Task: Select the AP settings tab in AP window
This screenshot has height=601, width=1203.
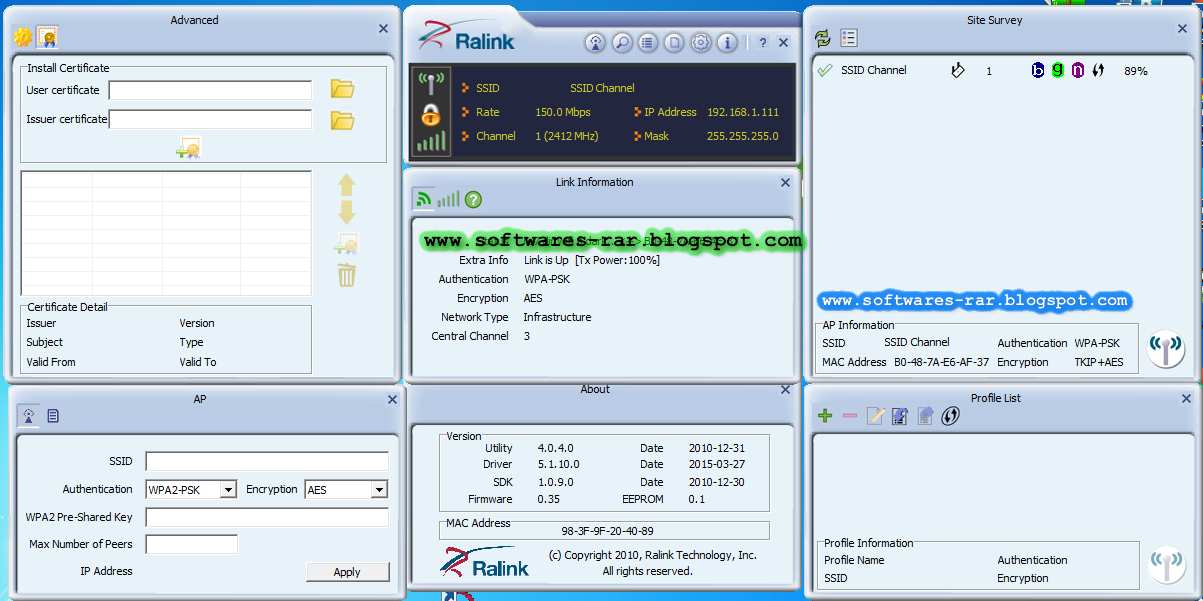Action: [29, 416]
